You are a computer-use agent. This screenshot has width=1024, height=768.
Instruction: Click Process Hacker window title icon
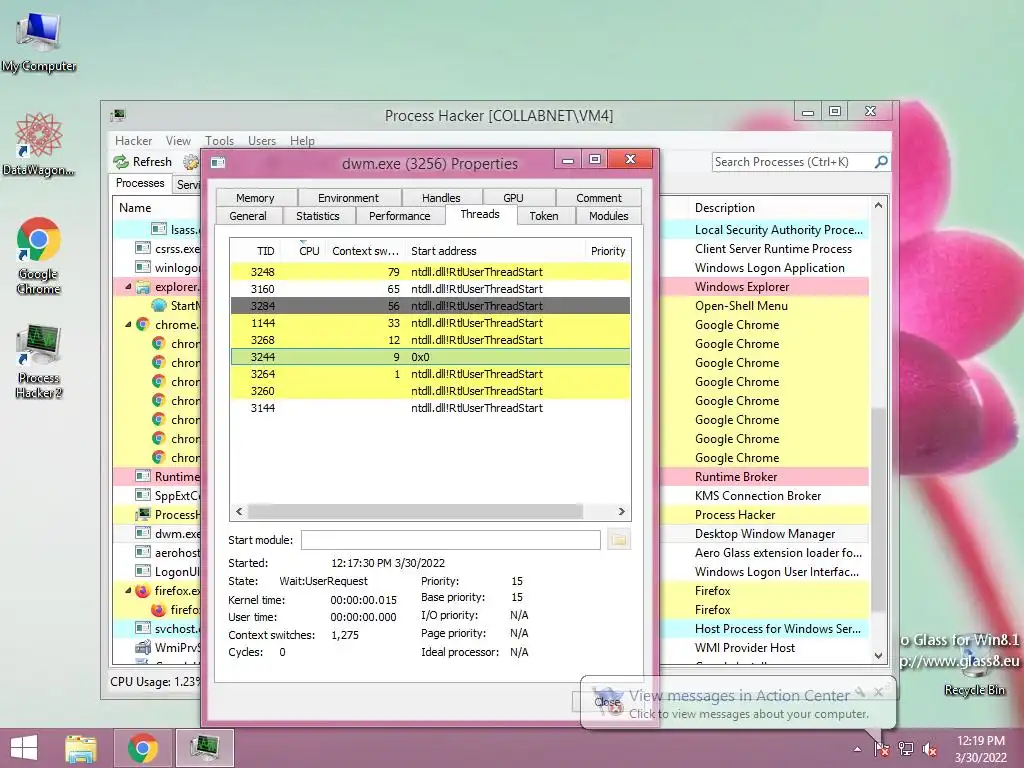(x=118, y=115)
